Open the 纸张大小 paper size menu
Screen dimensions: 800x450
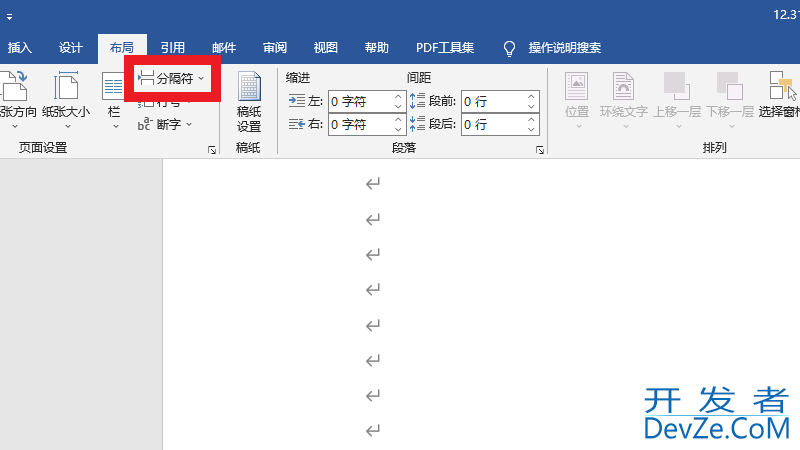(66, 100)
